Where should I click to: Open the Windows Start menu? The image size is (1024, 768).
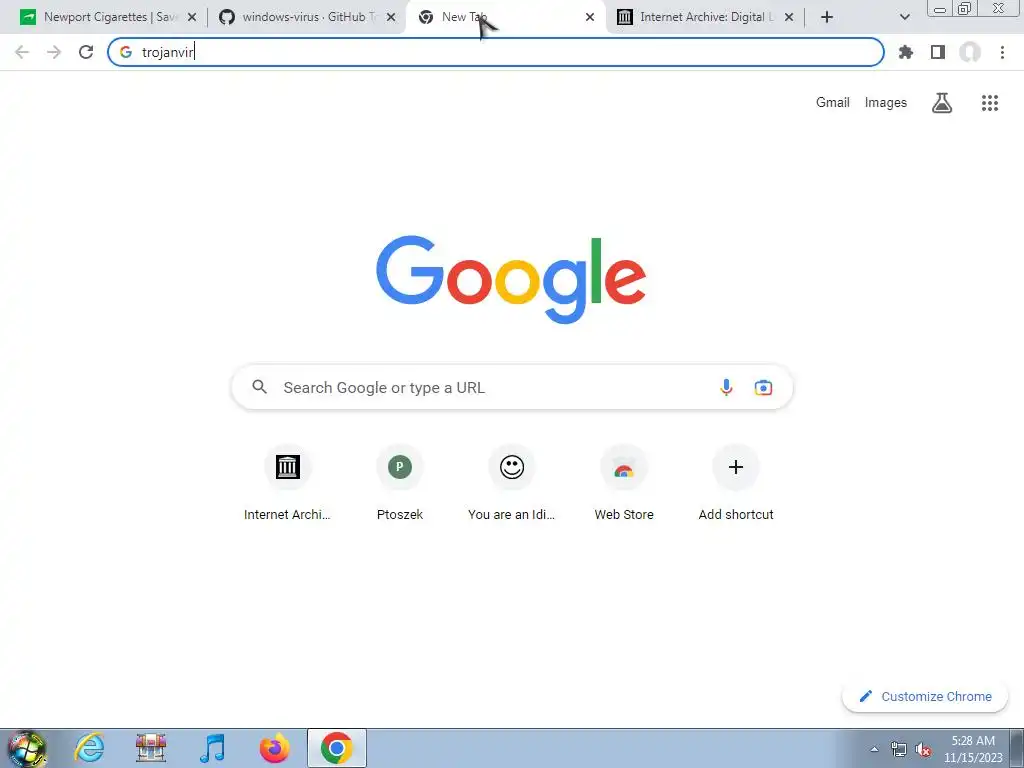point(27,748)
